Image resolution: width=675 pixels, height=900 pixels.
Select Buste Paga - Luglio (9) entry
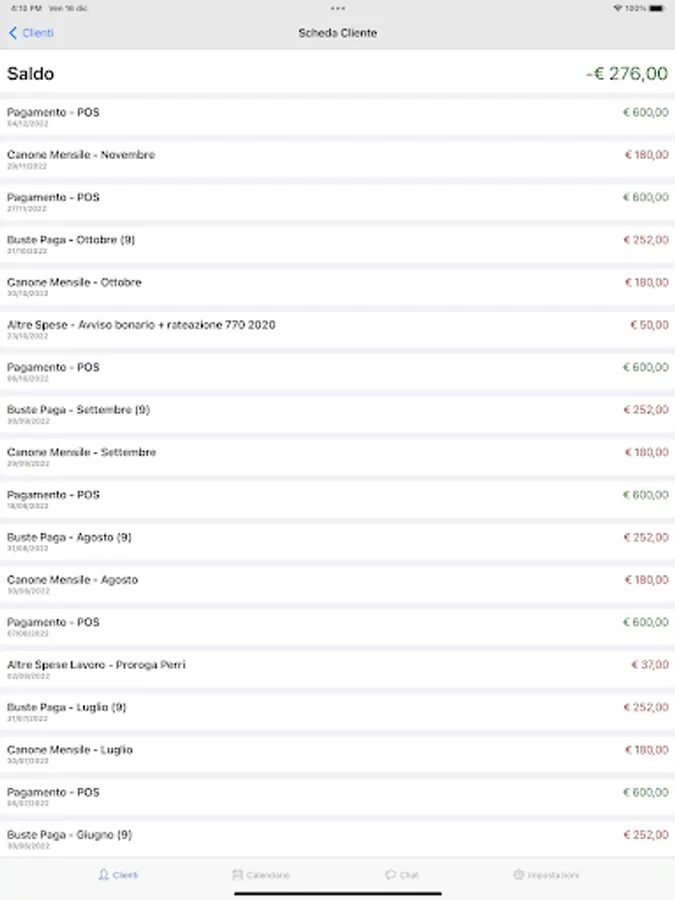click(x=67, y=708)
